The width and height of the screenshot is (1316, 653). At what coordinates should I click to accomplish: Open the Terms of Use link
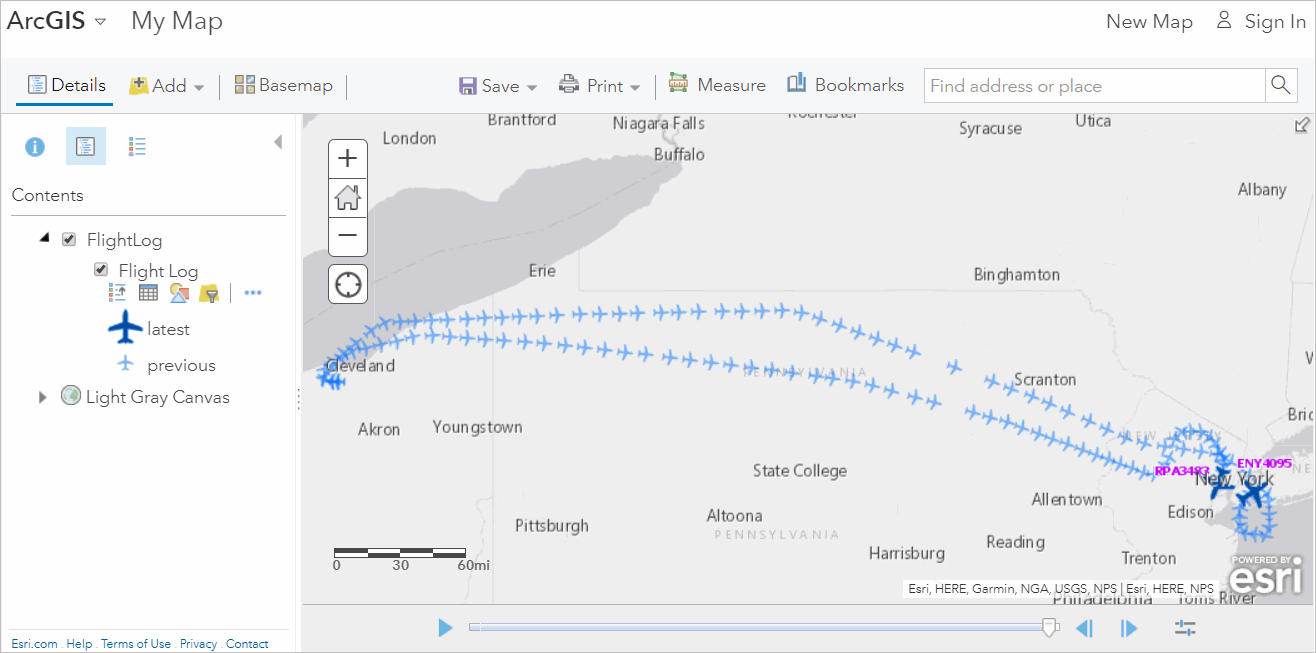[x=136, y=644]
